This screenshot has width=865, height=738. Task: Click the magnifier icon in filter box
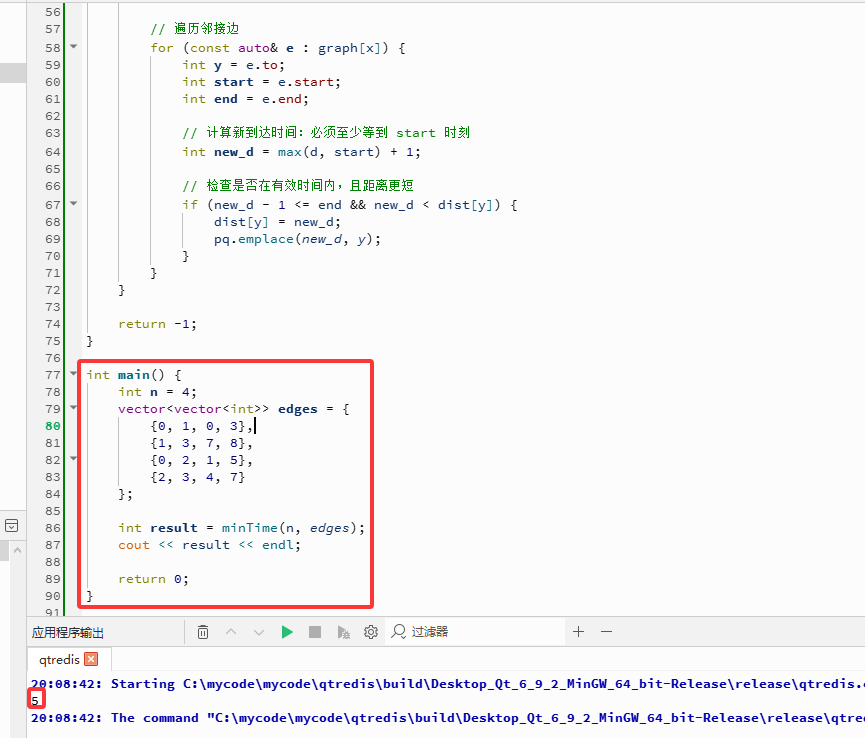[398, 632]
